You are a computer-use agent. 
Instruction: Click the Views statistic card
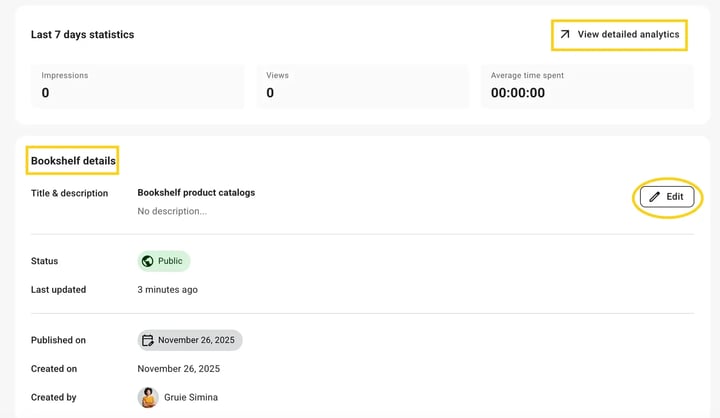pos(363,86)
